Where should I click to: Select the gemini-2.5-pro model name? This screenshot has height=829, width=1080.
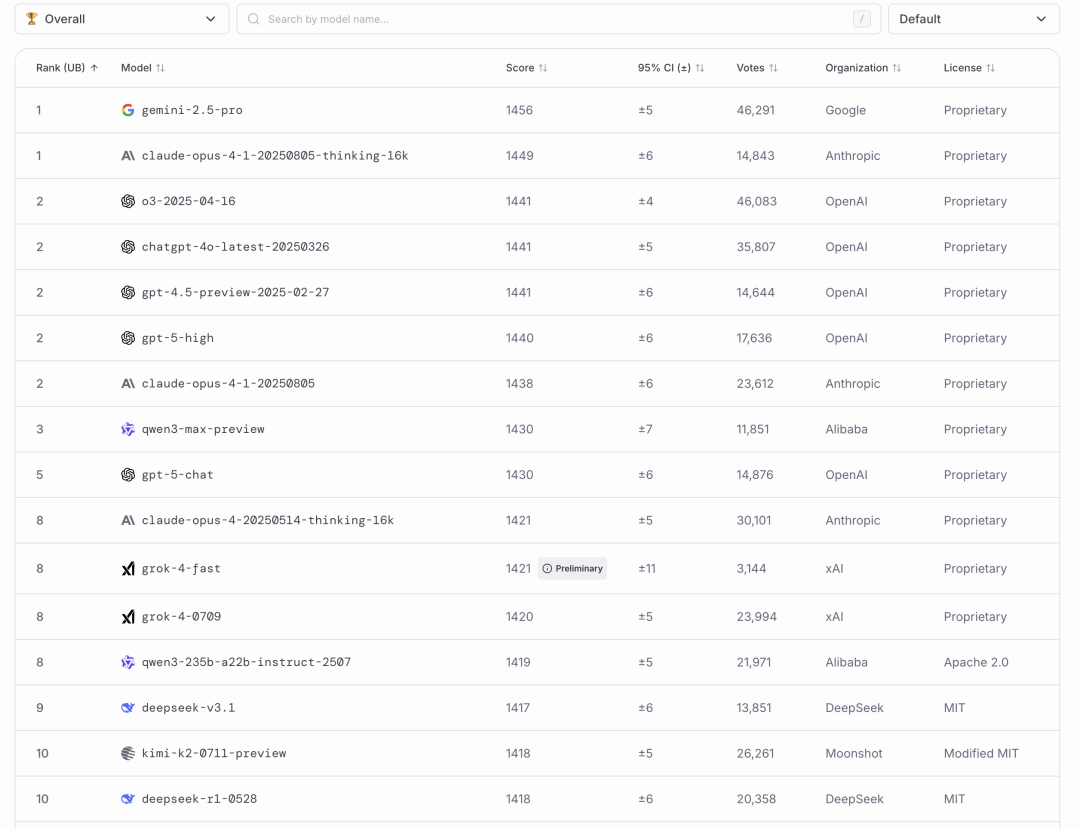(192, 110)
